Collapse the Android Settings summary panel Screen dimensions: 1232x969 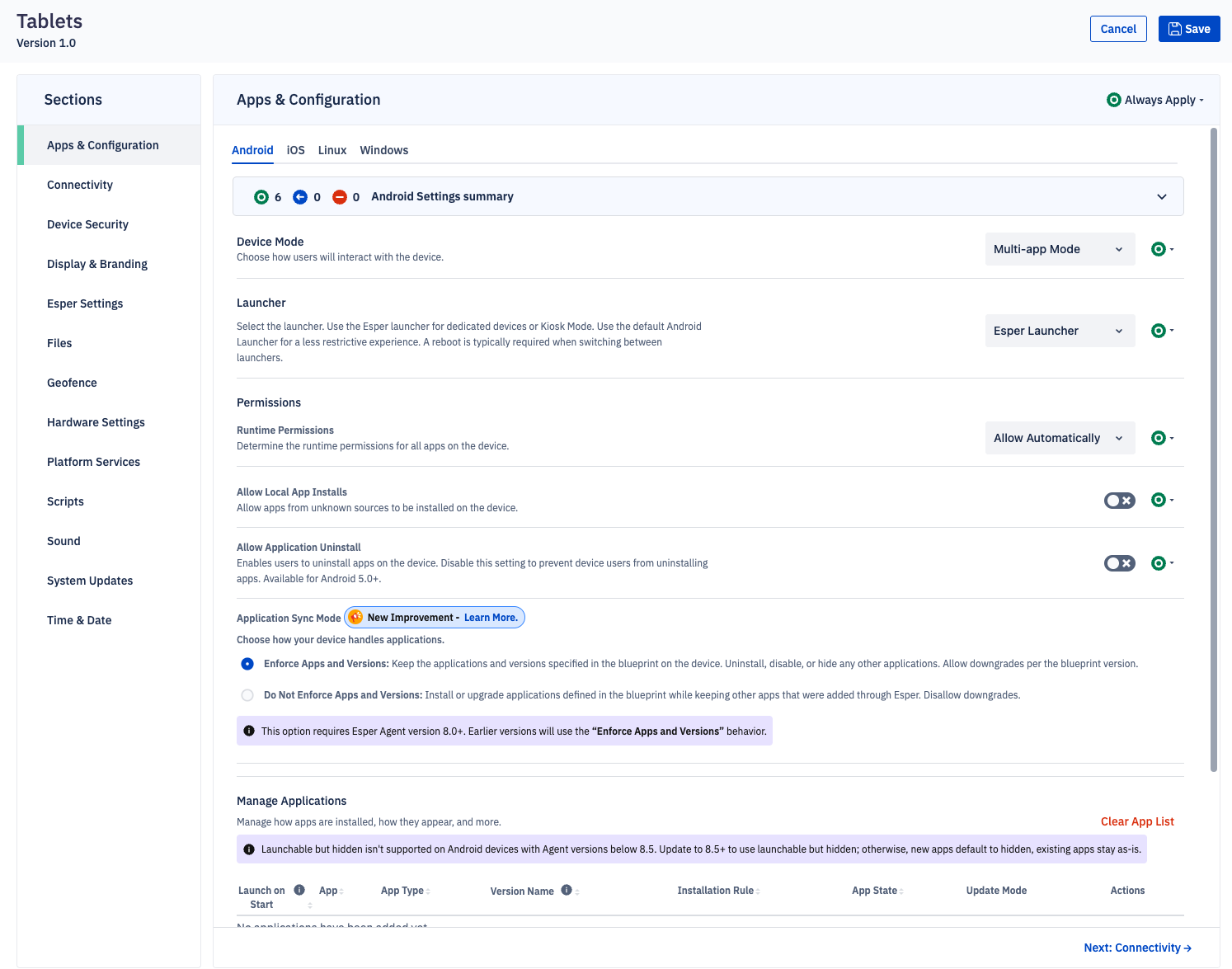click(x=1162, y=196)
